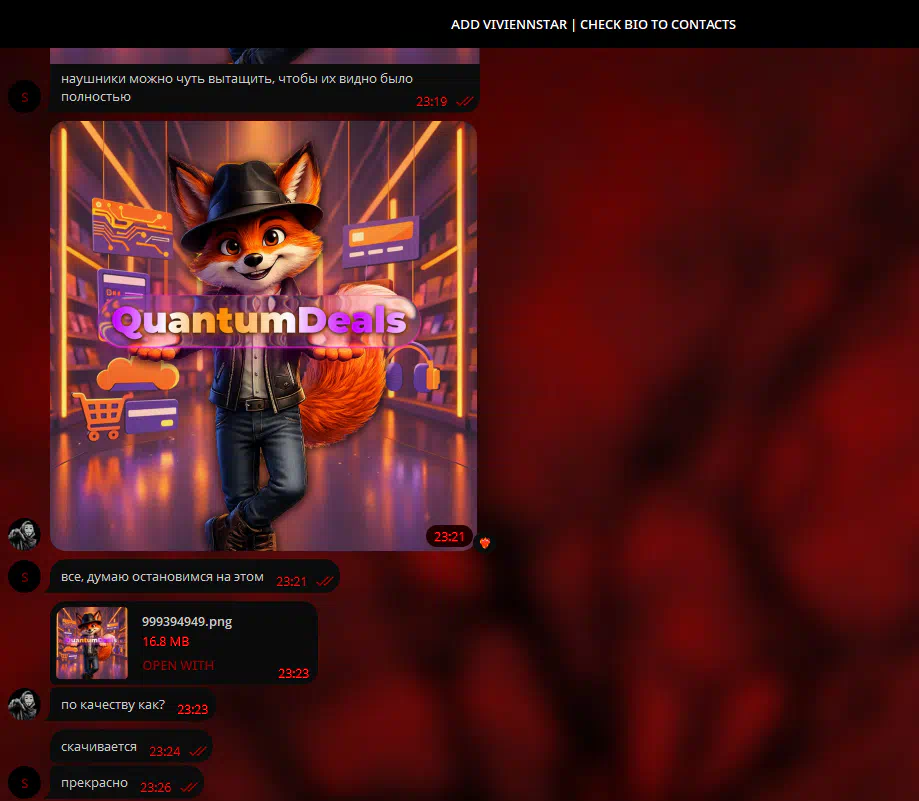Select the 'скачивается' message bubble
The image size is (919, 801).
point(99,747)
